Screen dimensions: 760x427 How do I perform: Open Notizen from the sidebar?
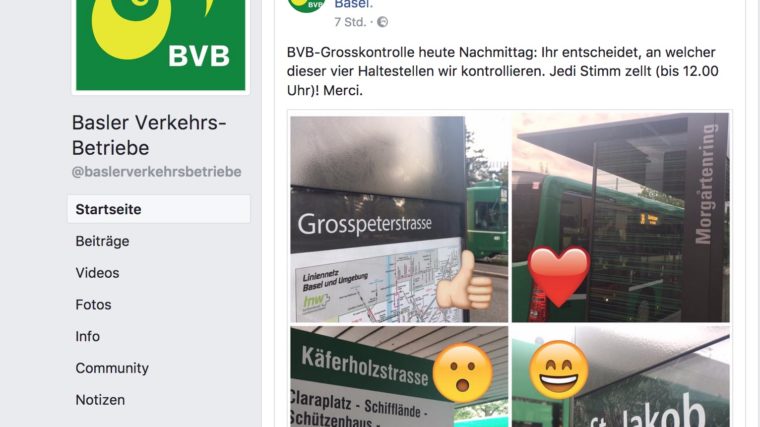[x=100, y=400]
